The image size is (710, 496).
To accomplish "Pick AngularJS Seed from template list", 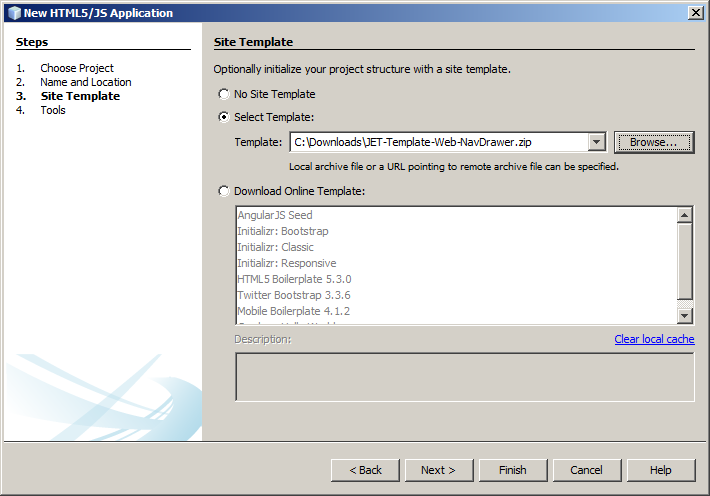I will pyautogui.click(x=456, y=215).
